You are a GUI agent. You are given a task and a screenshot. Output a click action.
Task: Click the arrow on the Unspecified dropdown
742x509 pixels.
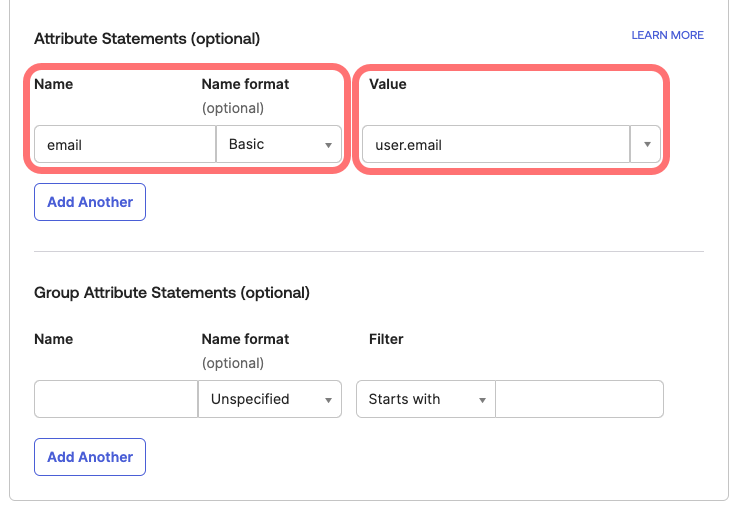click(x=328, y=400)
